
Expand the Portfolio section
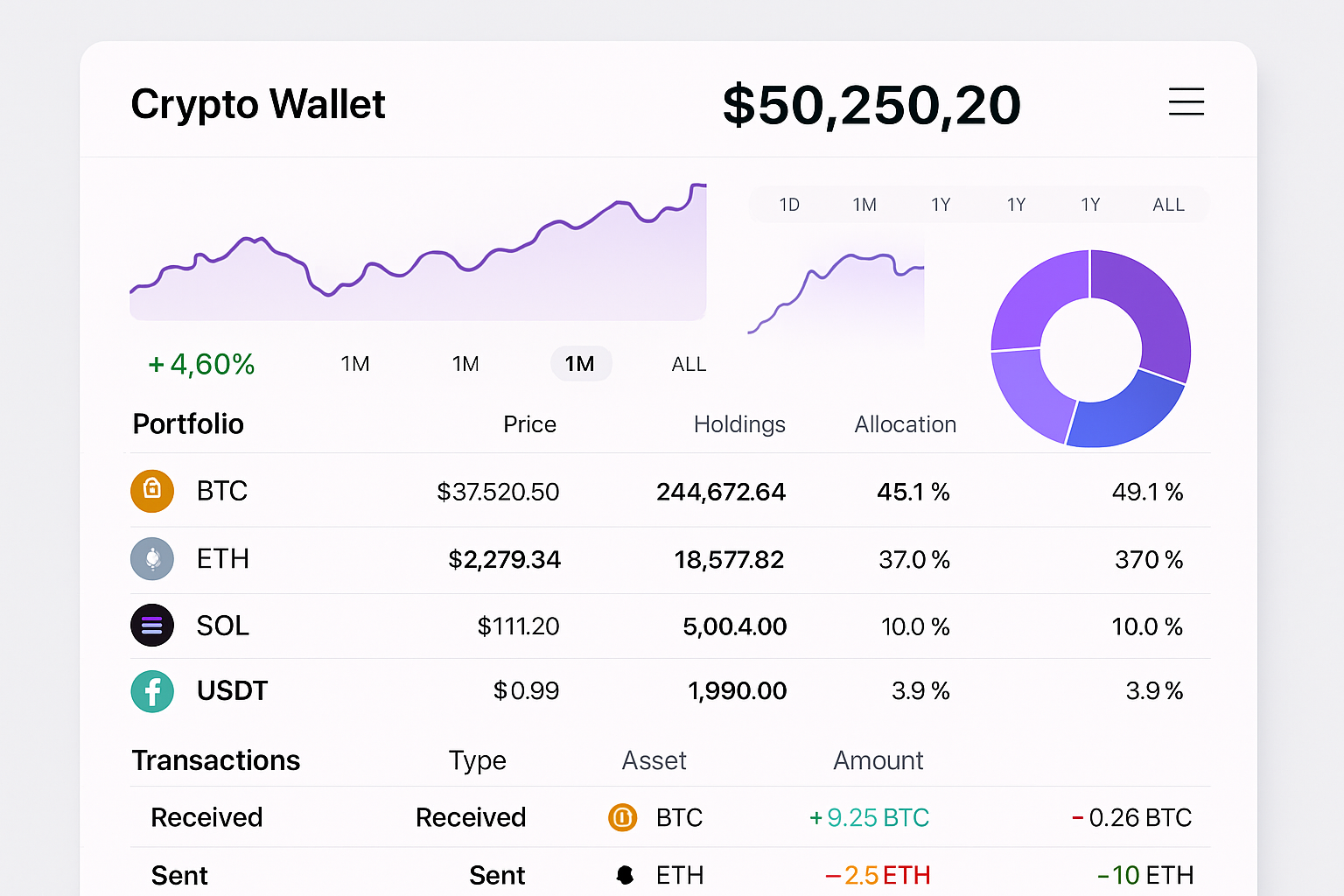(187, 423)
